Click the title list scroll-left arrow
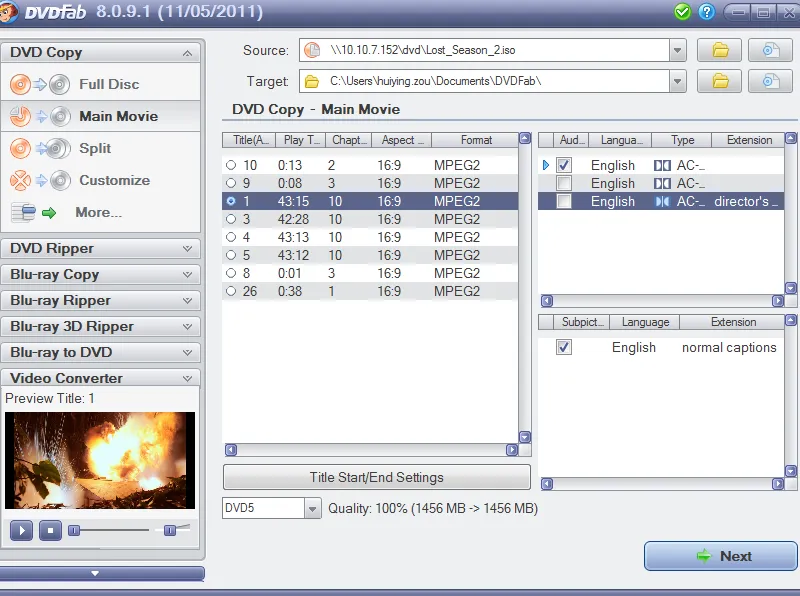The image size is (800, 596). (231, 450)
